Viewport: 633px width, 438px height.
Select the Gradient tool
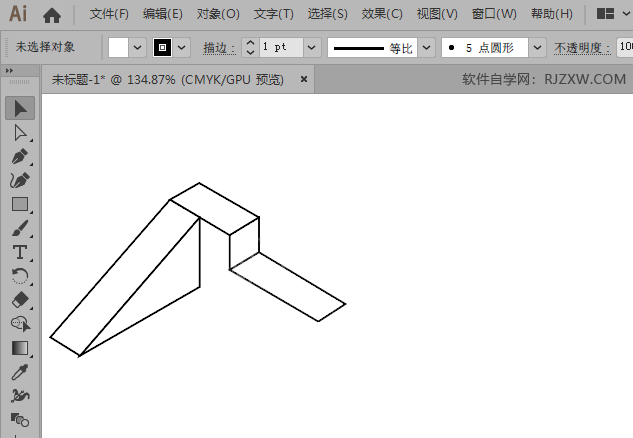20,348
